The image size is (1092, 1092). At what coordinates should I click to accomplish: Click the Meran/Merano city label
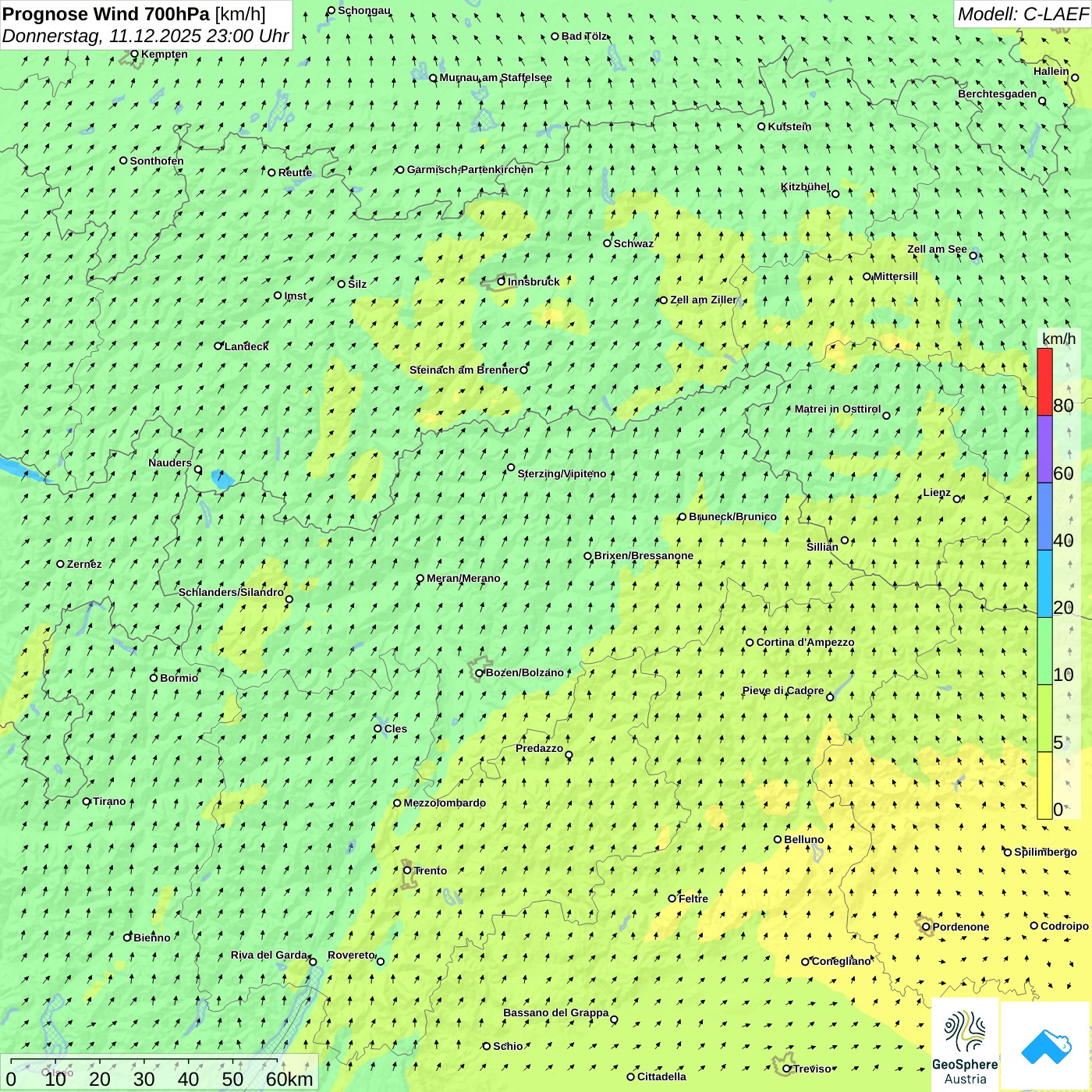pyautogui.click(x=463, y=578)
